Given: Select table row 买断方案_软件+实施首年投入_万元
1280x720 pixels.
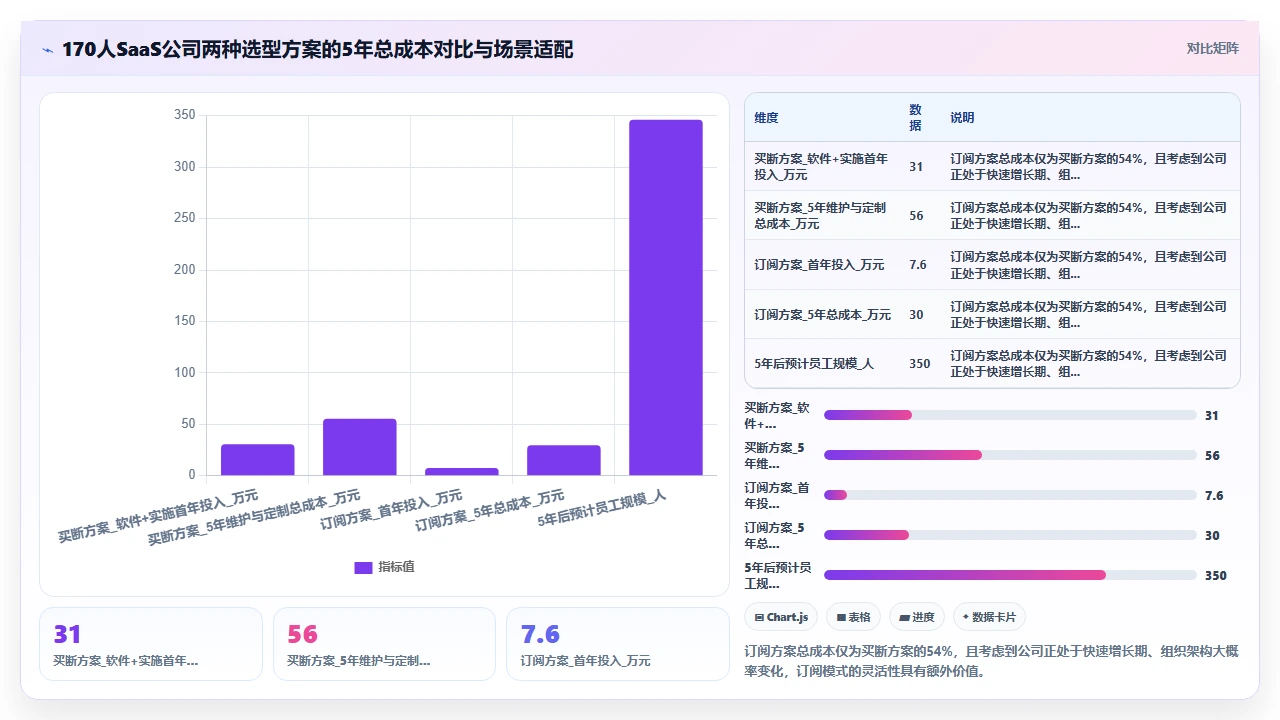Looking at the screenshot, I should (x=992, y=166).
